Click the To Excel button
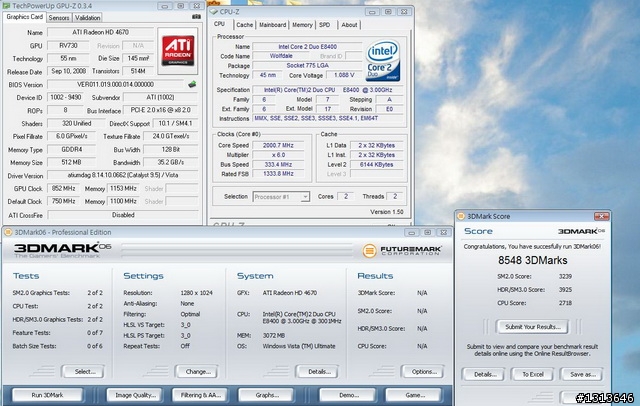The image size is (640, 406). pos(532,374)
